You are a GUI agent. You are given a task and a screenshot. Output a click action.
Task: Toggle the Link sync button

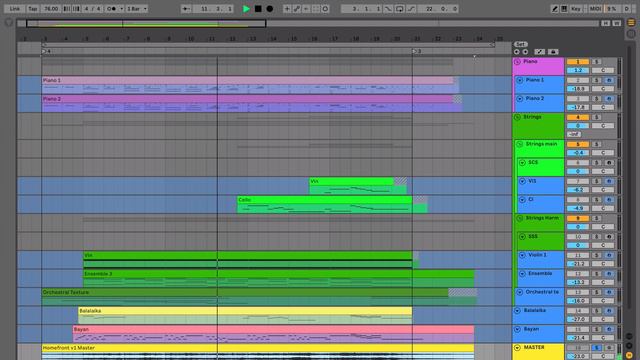(x=15, y=9)
